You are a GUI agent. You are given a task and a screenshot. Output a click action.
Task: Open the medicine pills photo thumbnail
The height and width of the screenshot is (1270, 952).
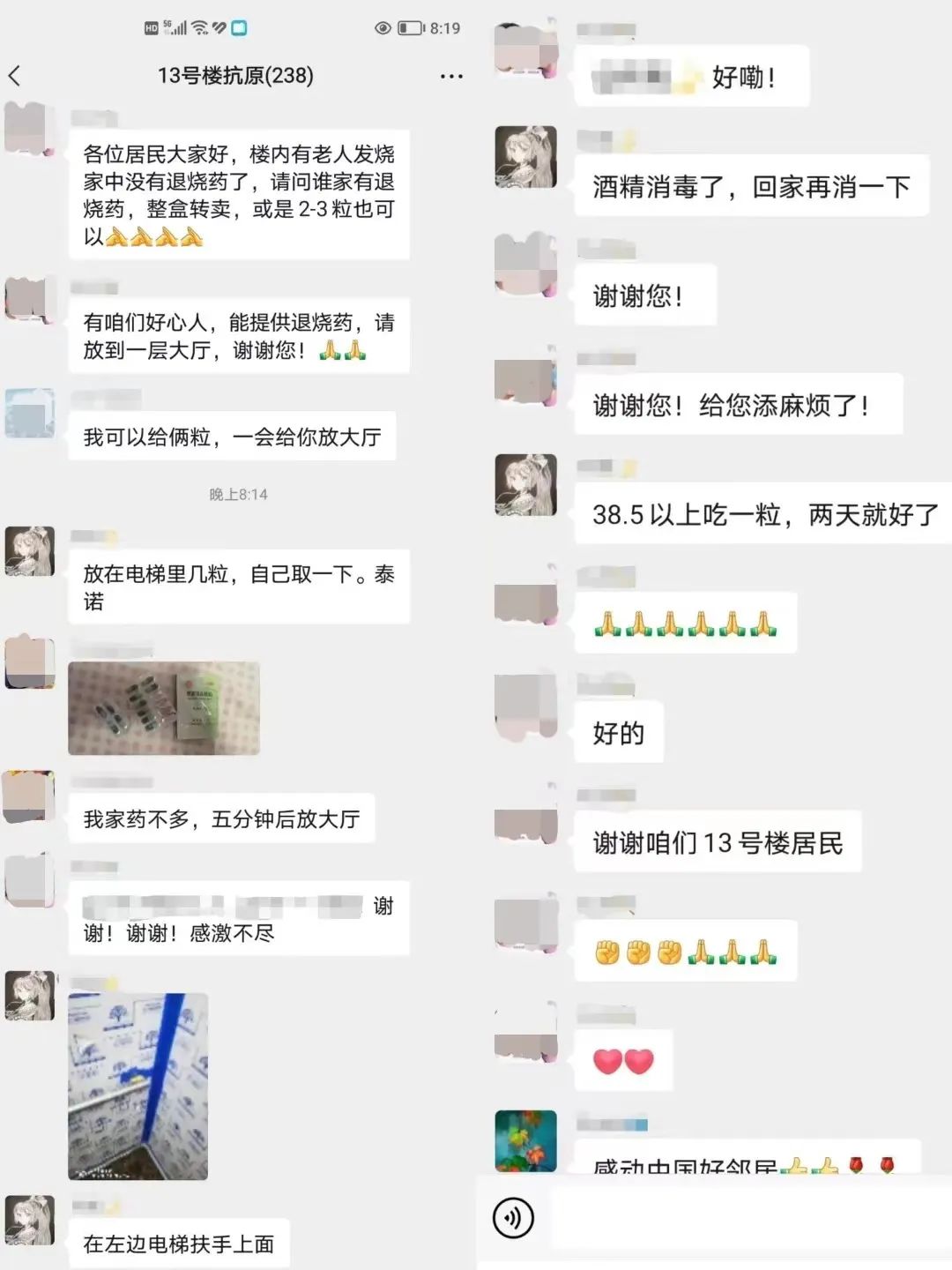pyautogui.click(x=164, y=708)
